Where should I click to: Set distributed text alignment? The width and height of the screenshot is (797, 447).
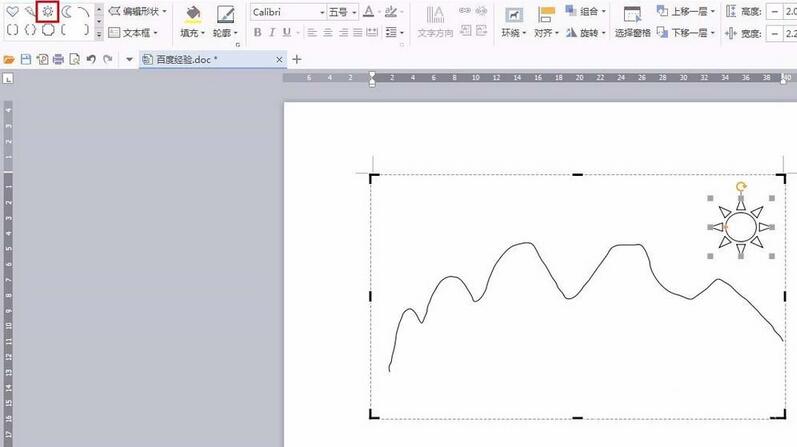(x=373, y=33)
